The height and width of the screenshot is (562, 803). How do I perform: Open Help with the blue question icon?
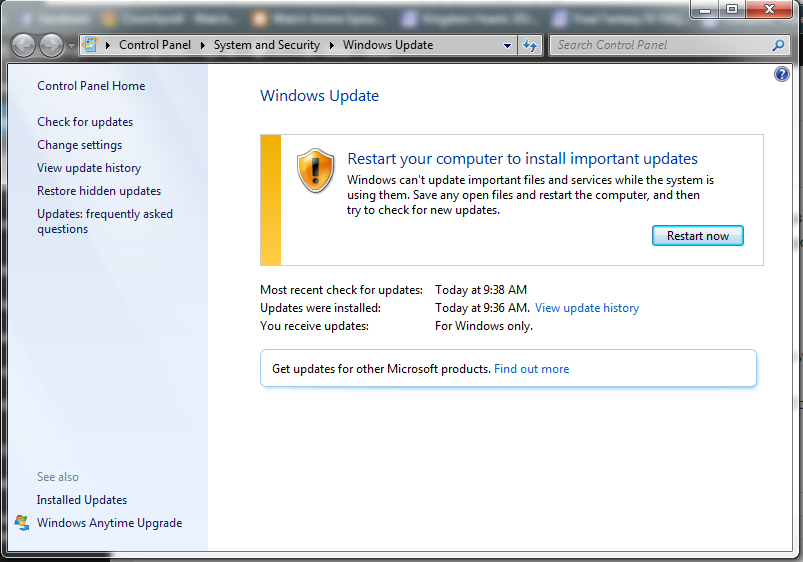(x=781, y=74)
